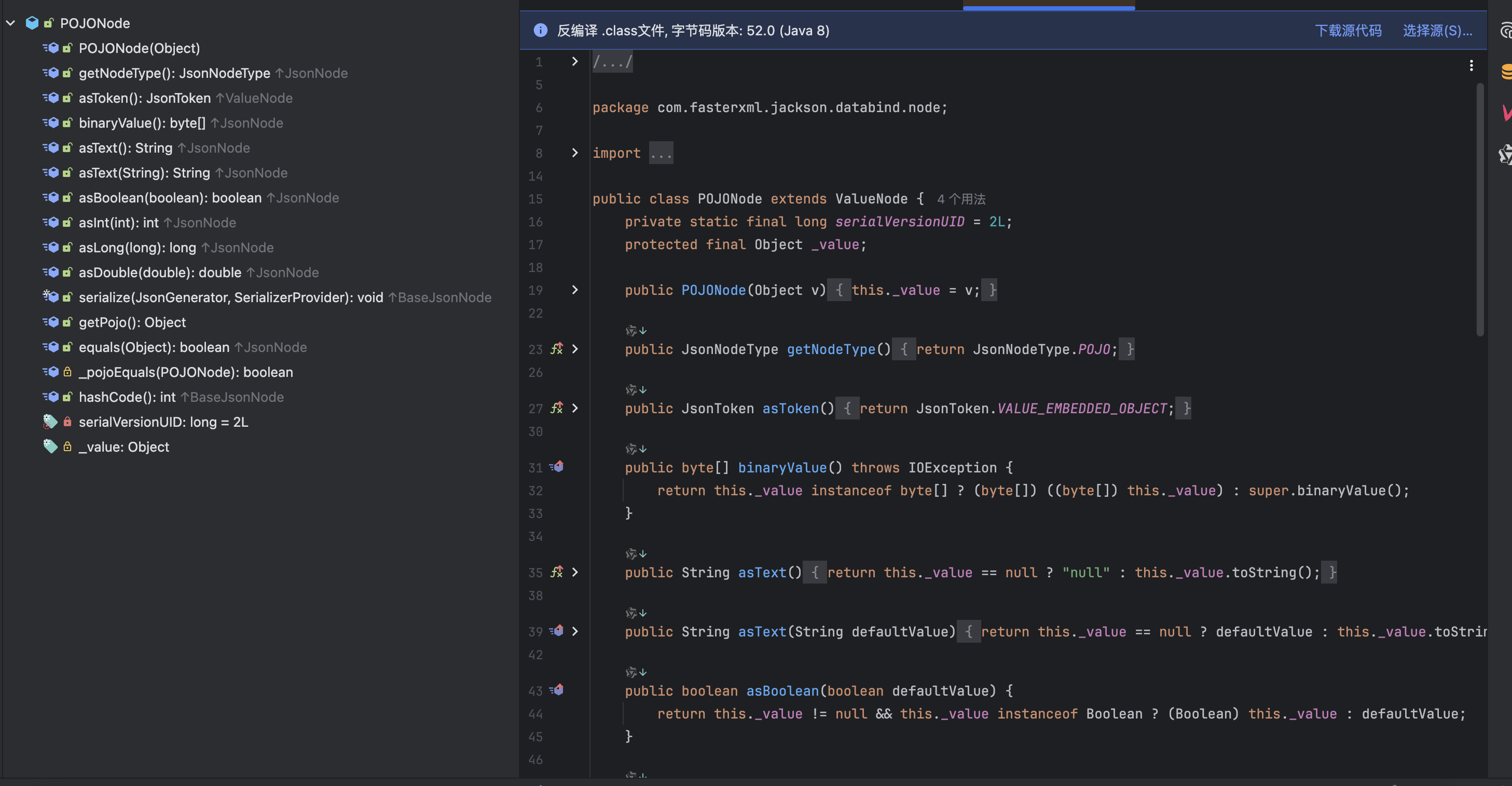Click the 下载源代码 link
Image resolution: width=1512 pixels, height=786 pixels.
coord(1348,31)
